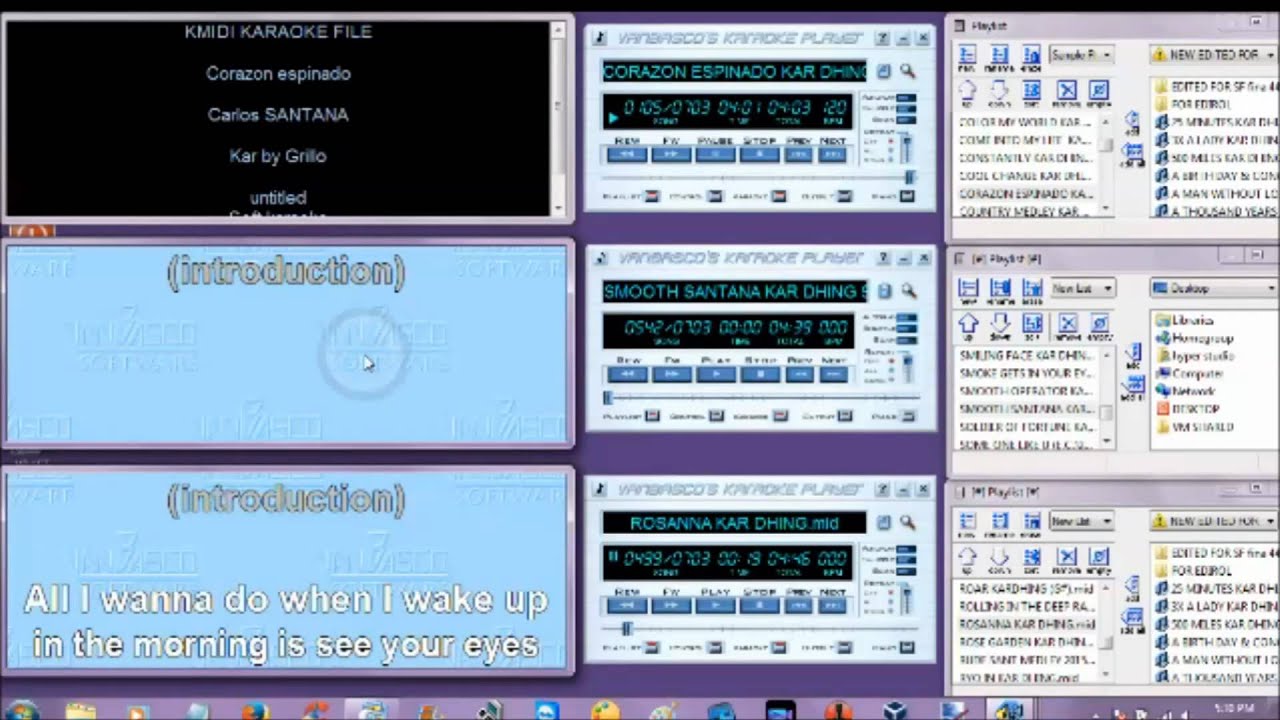This screenshot has height=720, width=1280.
Task: Click Play in the Rosanna player
Action: pyautogui.click(x=715, y=606)
